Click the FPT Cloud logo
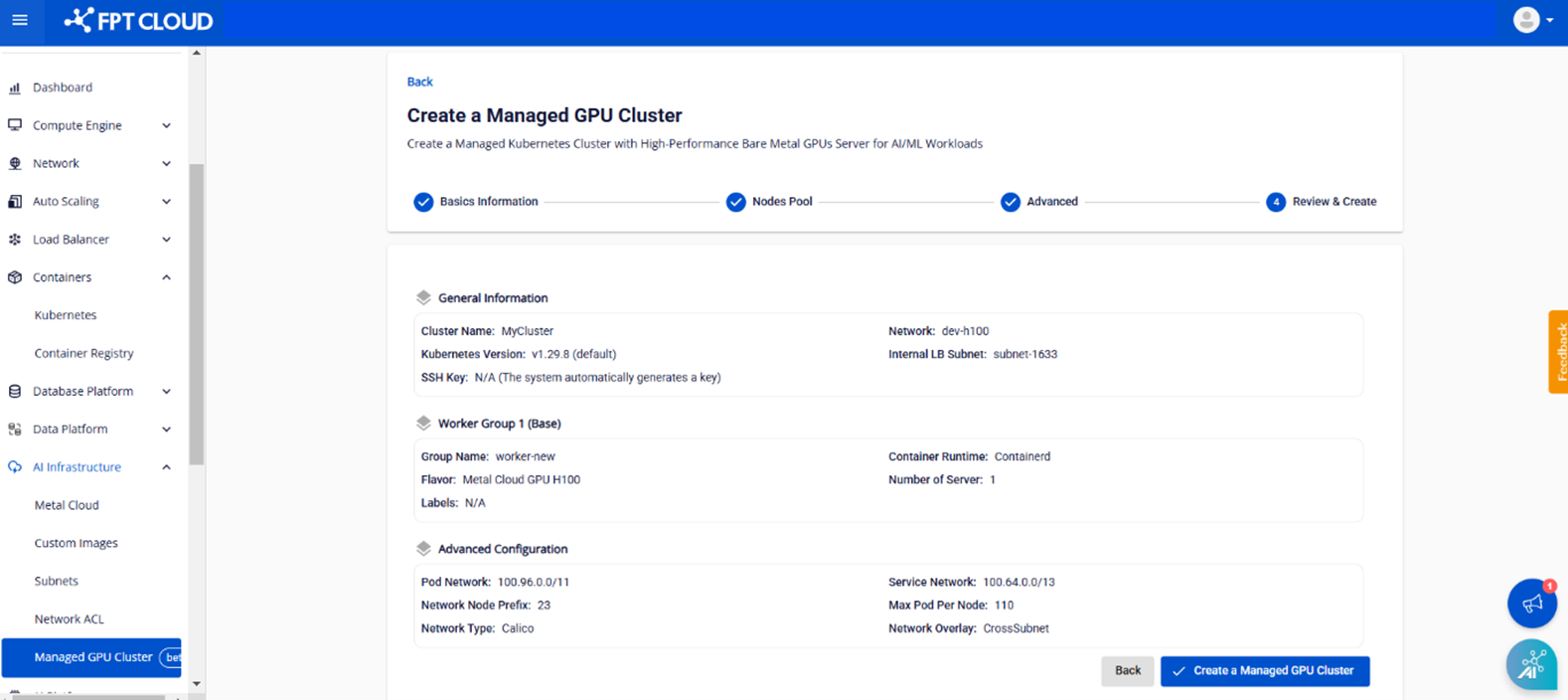The height and width of the screenshot is (700, 1568). tap(138, 21)
